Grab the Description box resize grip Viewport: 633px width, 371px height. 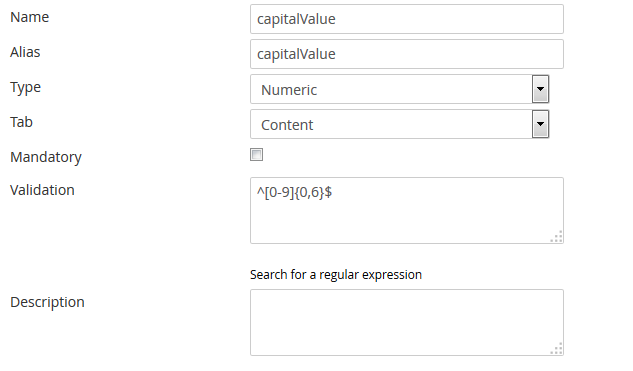556,349
